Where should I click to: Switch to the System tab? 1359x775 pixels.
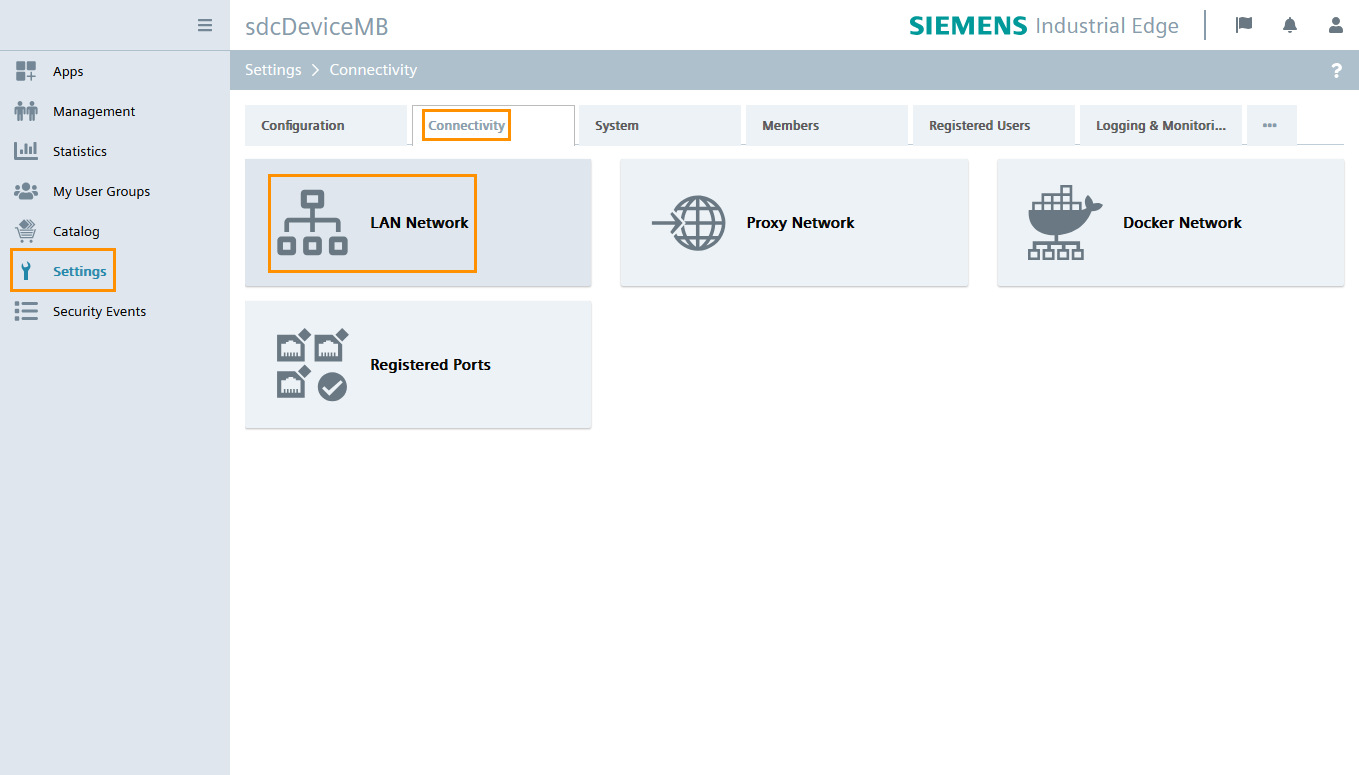[x=617, y=126]
